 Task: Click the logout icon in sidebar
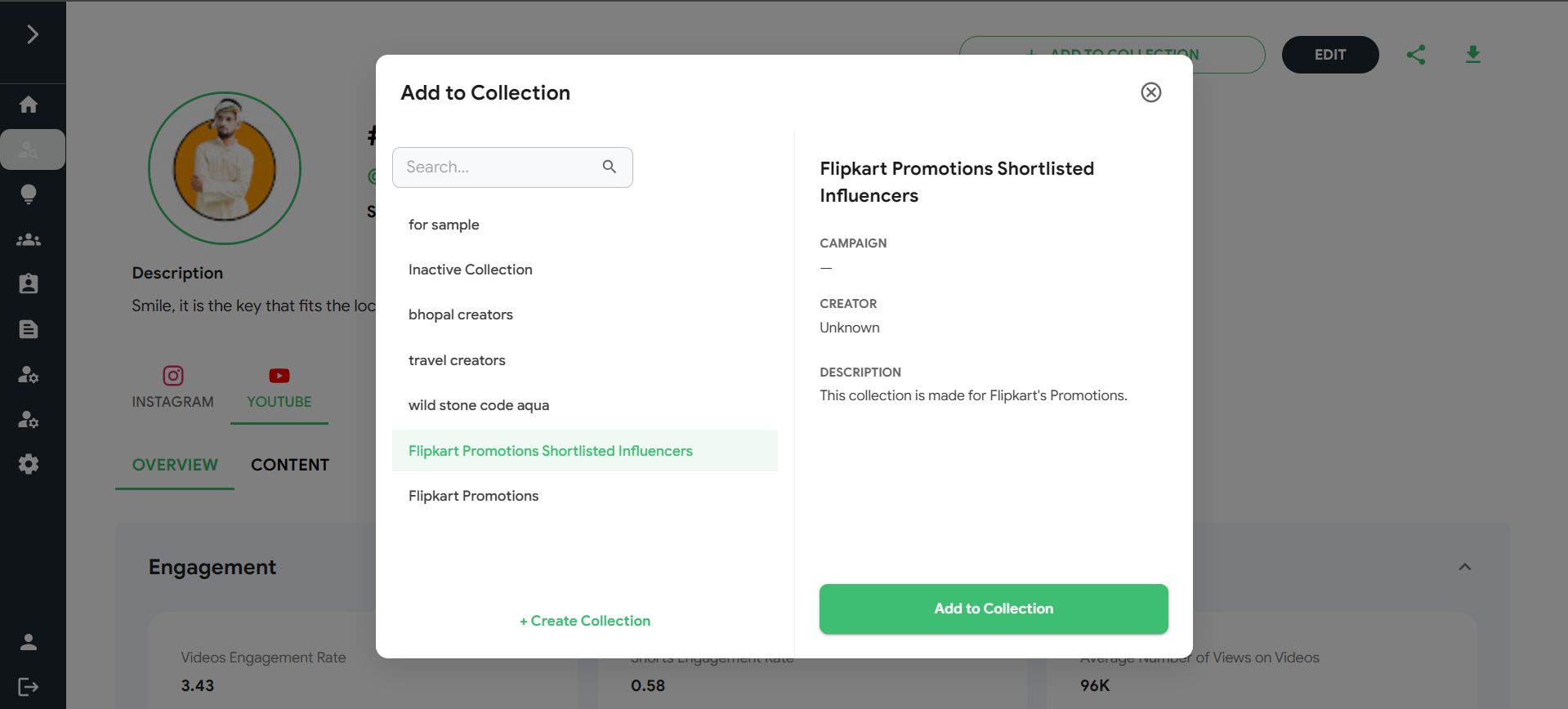tap(29, 687)
